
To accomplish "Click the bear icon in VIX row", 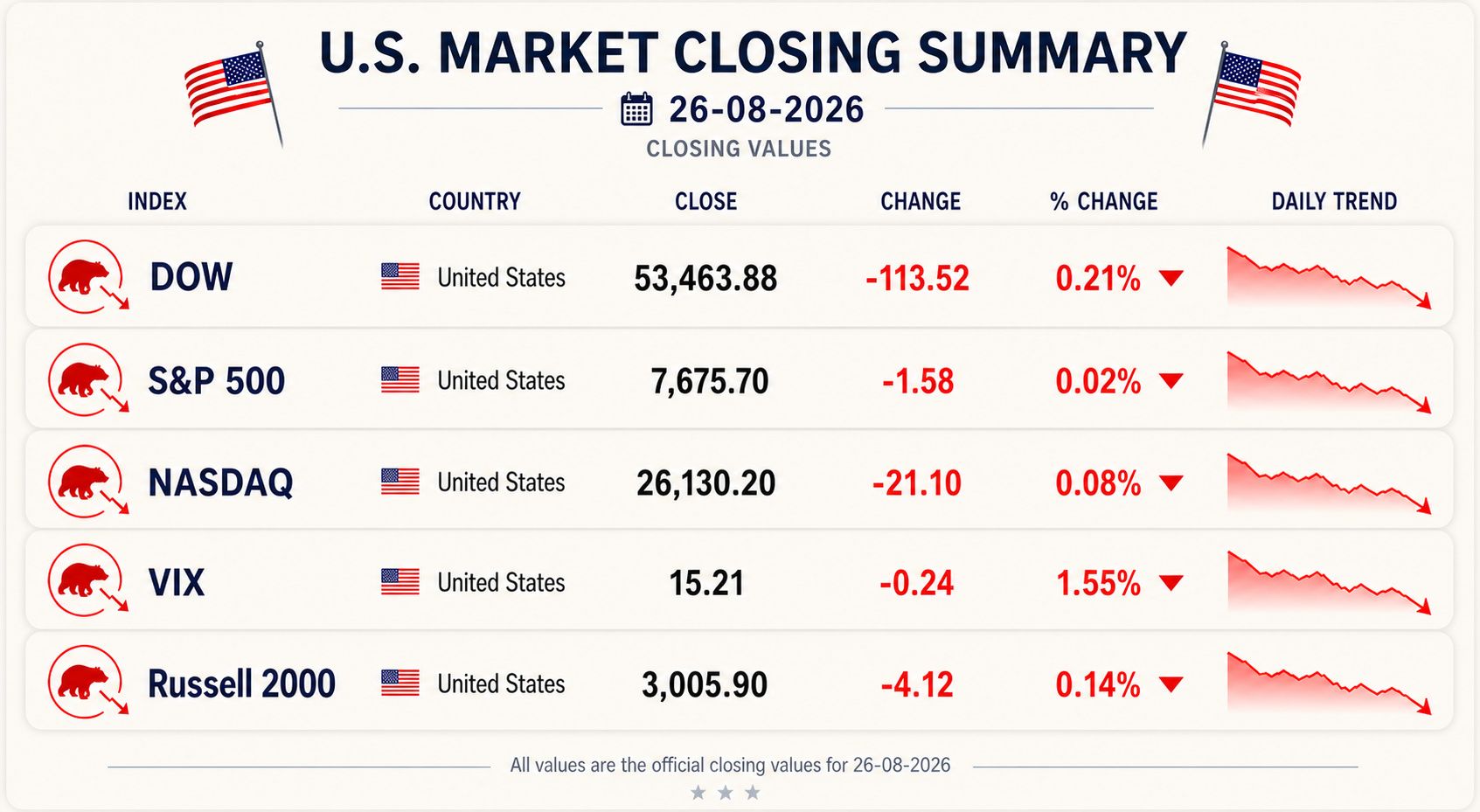I will 87,580.
